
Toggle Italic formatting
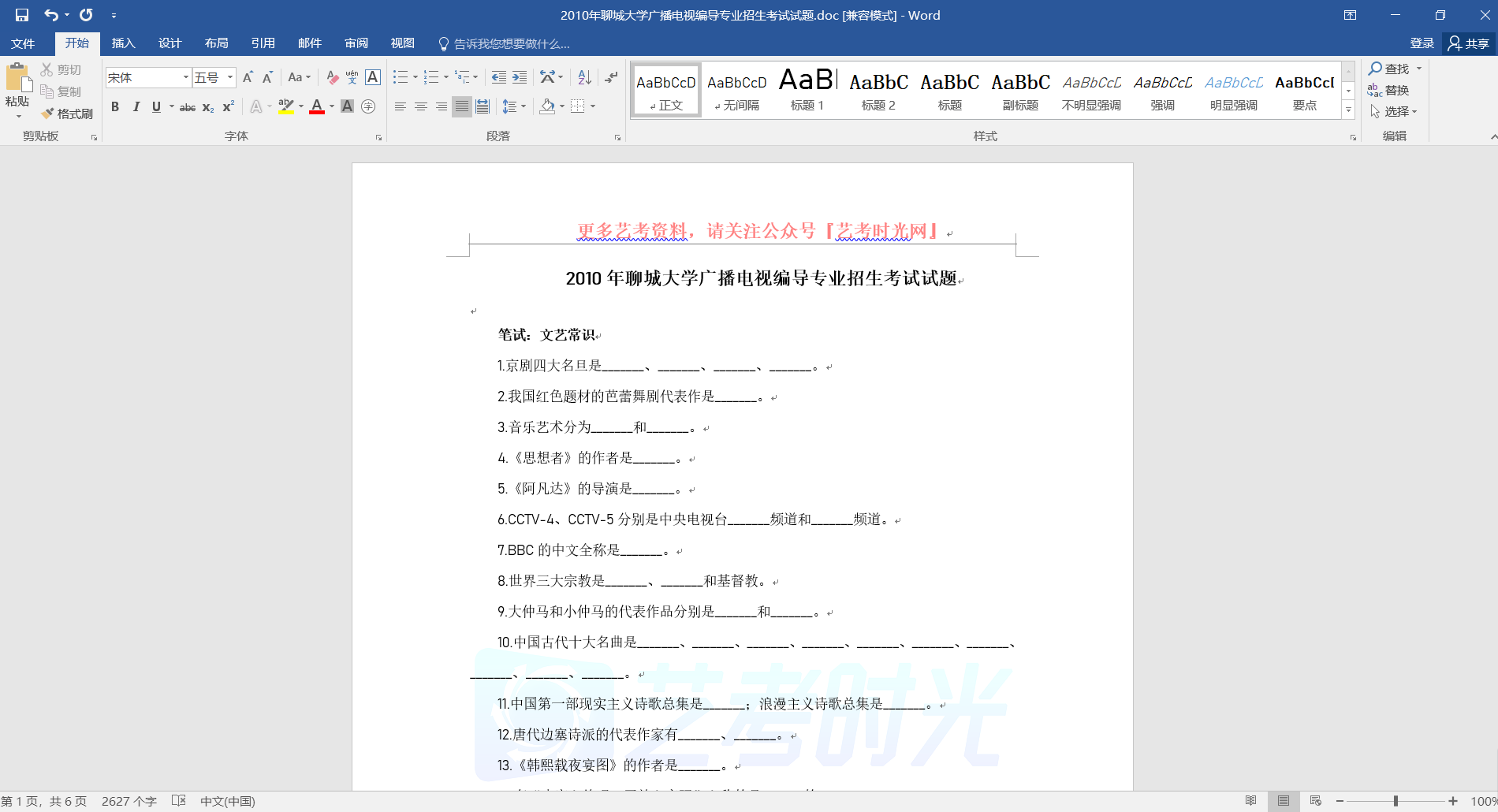[136, 106]
